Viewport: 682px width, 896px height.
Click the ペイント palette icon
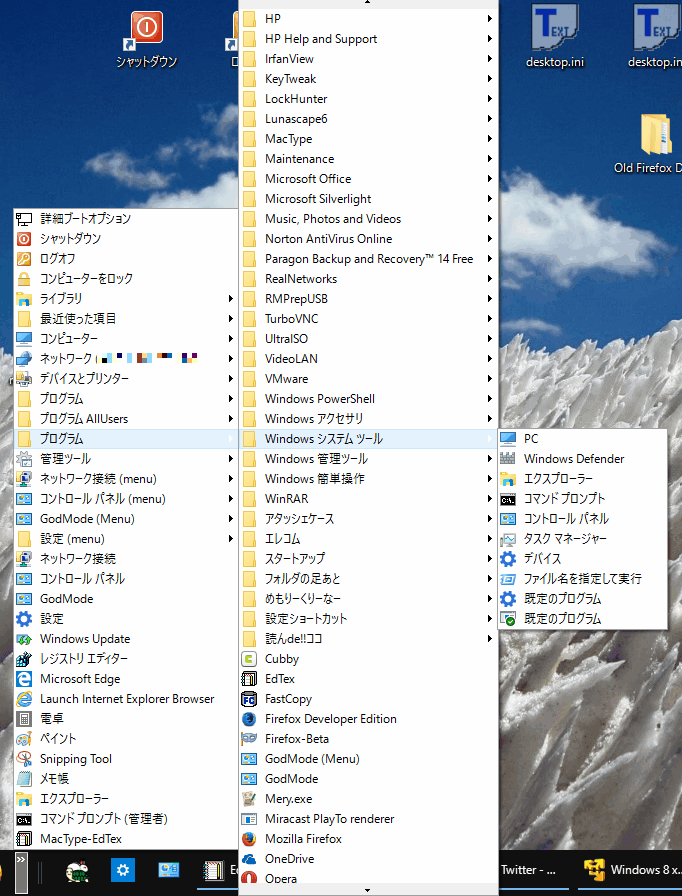tap(24, 739)
